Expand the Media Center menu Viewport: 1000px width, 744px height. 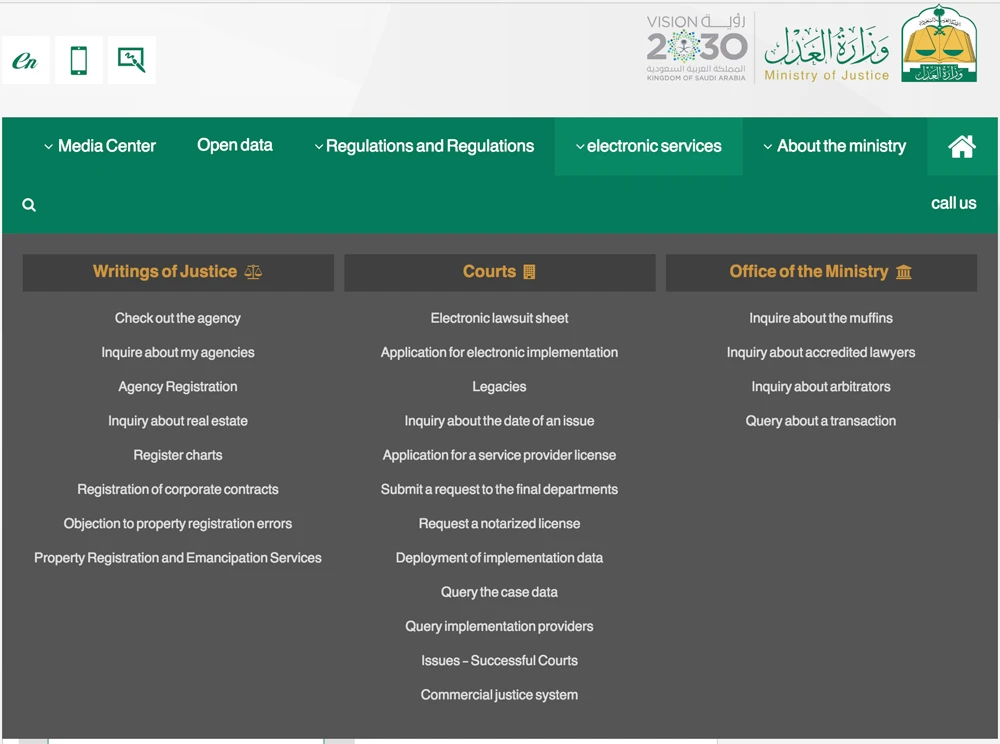tap(100, 146)
